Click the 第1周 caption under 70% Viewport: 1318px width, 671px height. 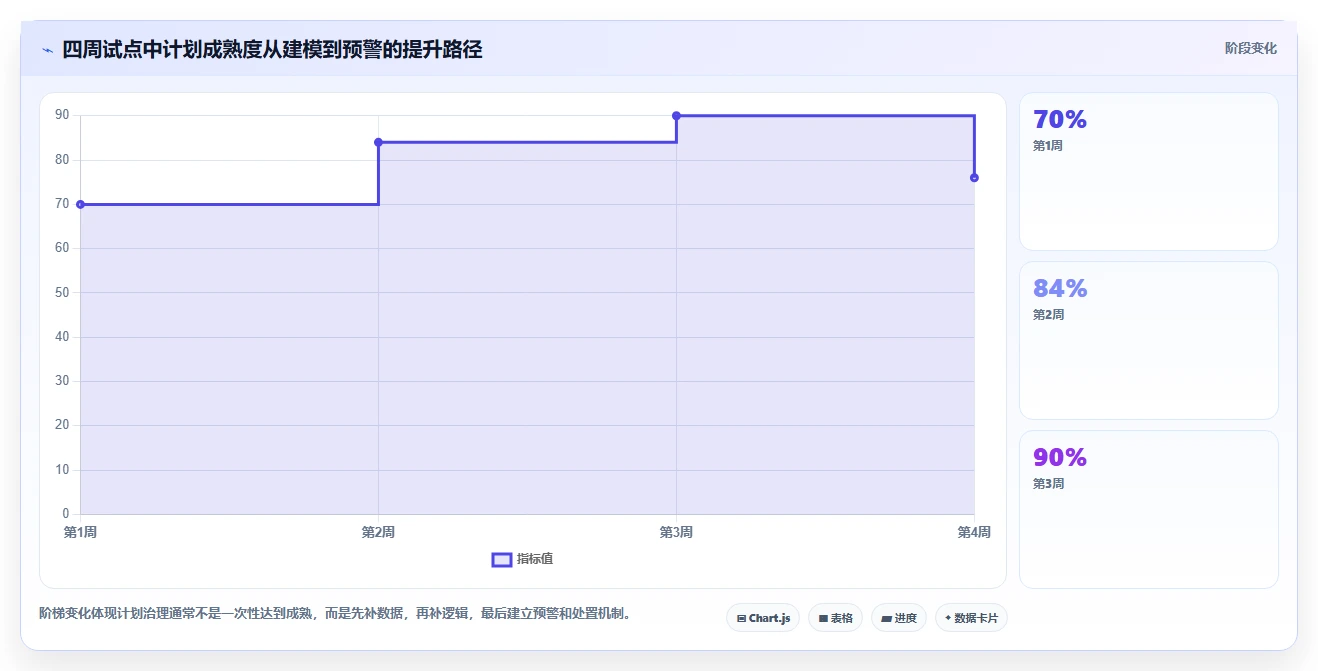1048,146
